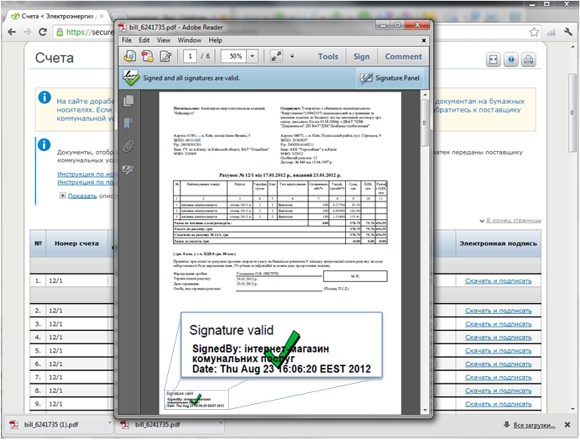Open the page thumbnails side panel
Viewport: 580px width, 440px height.
129,101
